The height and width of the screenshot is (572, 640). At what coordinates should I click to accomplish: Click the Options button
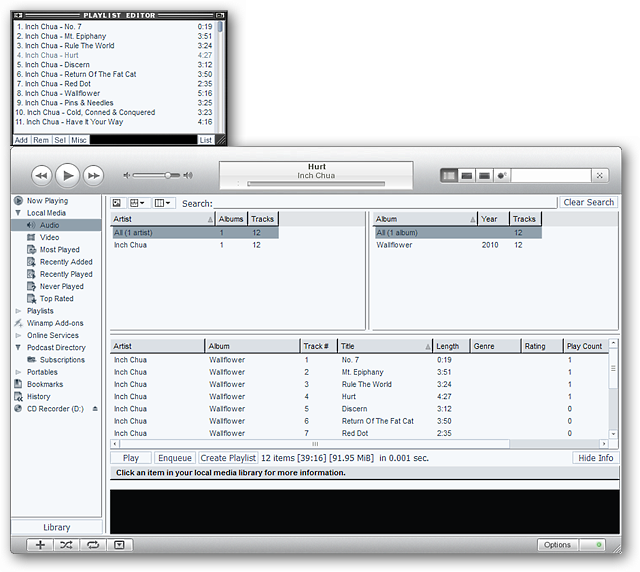coord(557,545)
